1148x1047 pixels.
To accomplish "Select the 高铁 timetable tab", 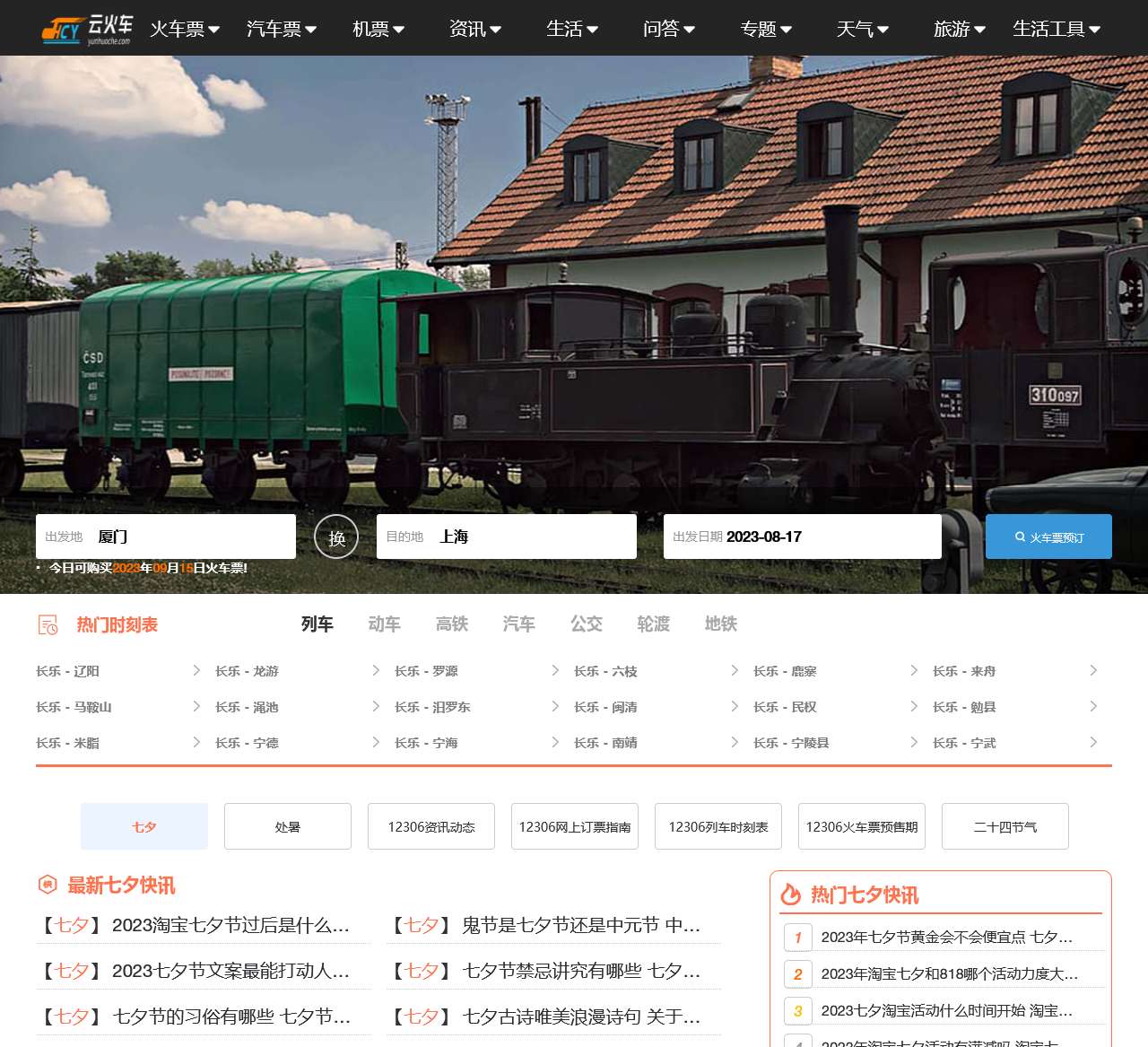I will [x=451, y=624].
